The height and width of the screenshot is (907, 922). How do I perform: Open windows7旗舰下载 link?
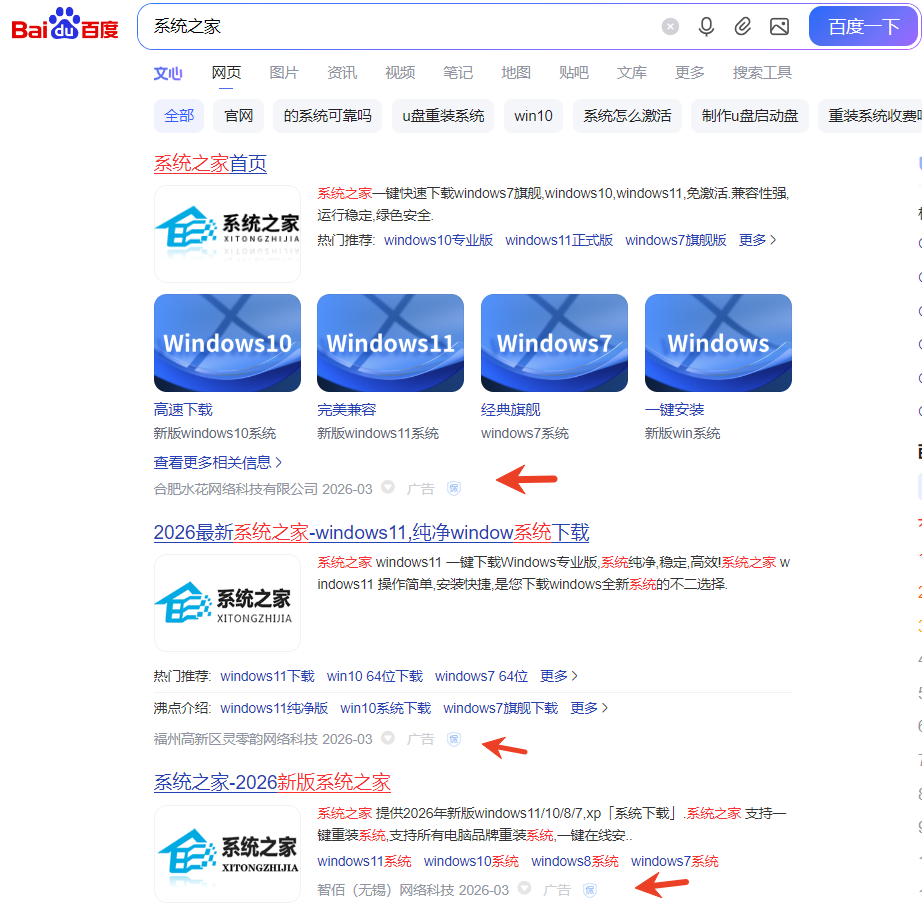pyautogui.click(x=500, y=708)
